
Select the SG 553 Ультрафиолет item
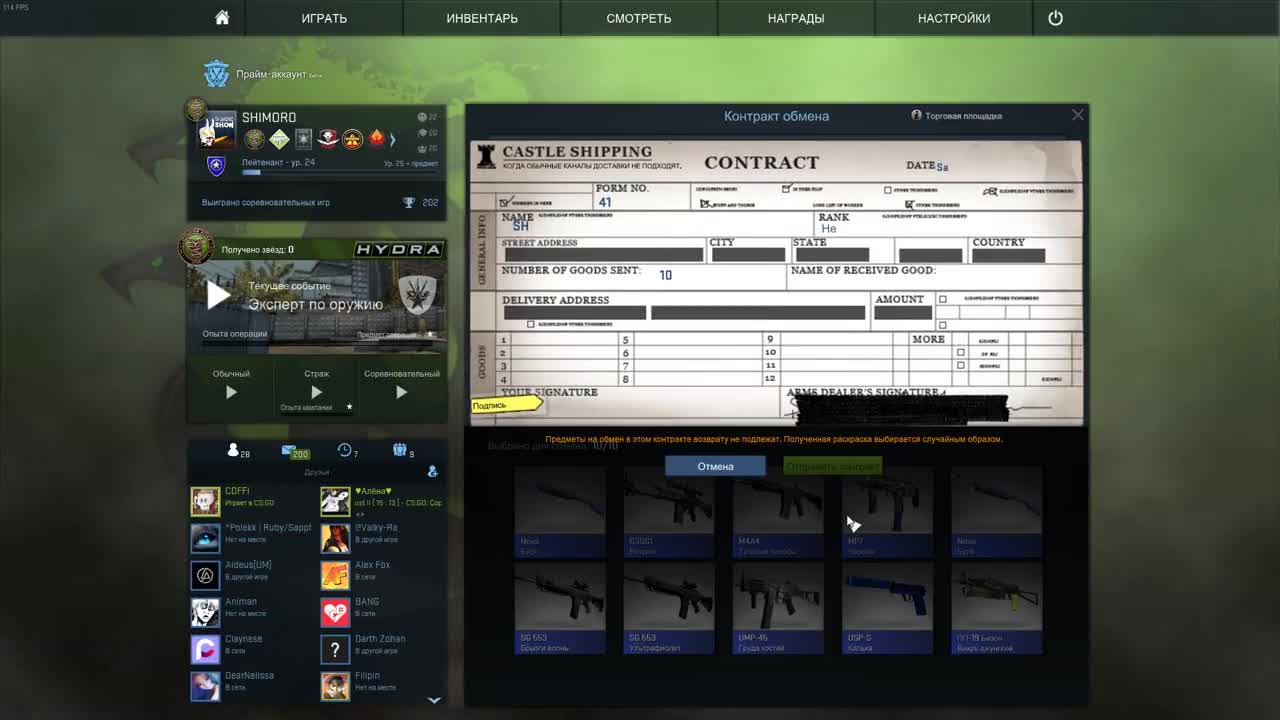click(669, 609)
